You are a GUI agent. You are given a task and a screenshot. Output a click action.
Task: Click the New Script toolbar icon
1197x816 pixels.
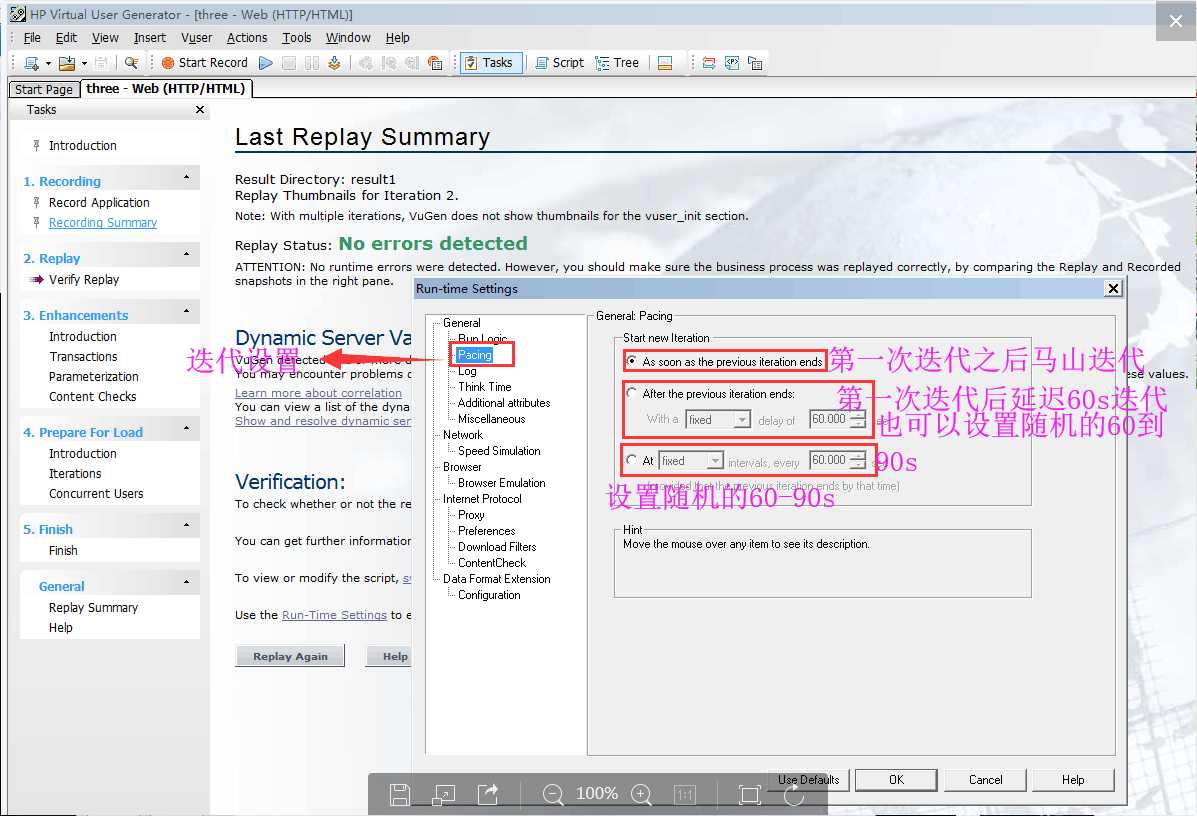[31, 63]
